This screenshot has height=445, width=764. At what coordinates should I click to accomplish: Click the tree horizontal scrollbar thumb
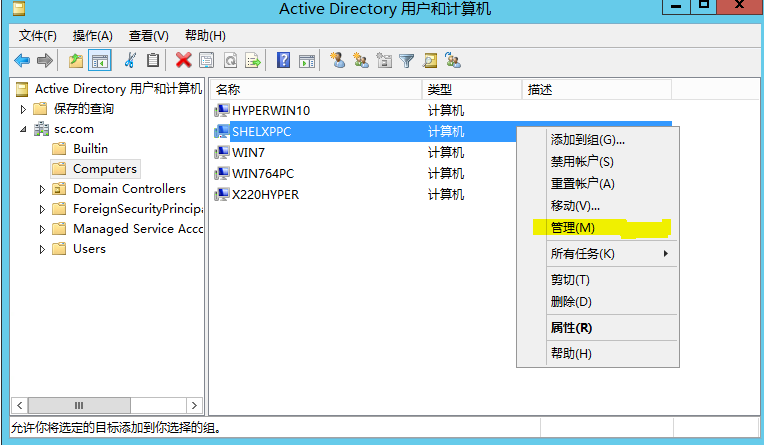pos(79,406)
